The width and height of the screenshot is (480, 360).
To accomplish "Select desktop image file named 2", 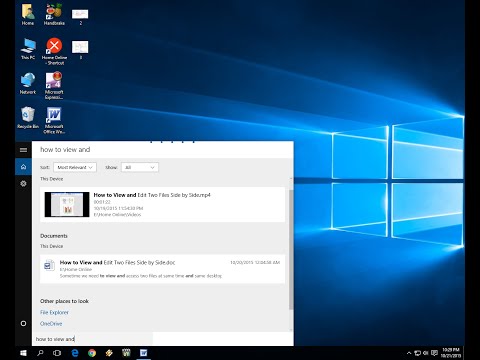I will (80, 17).
